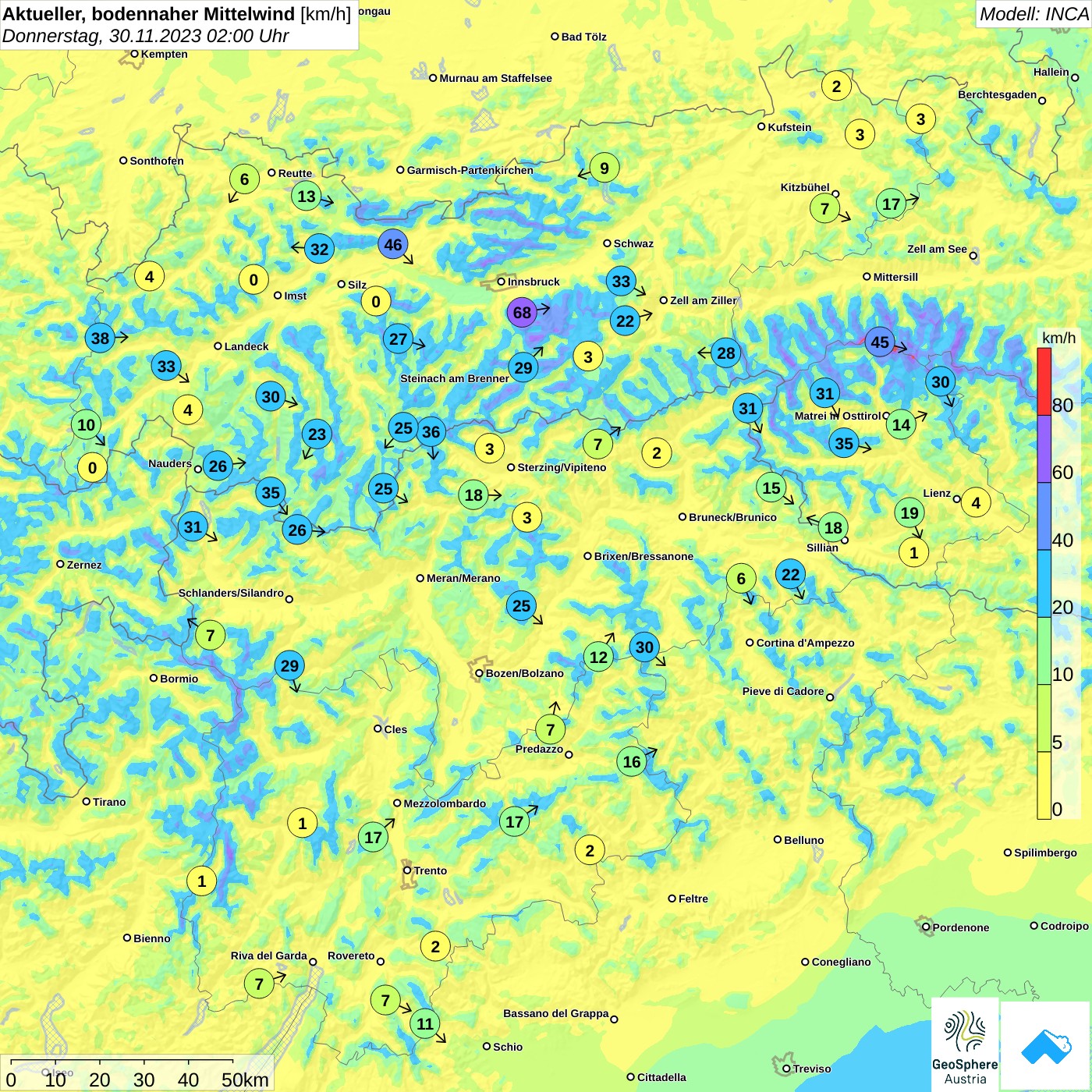Viewport: 1092px width, 1092px height.
Task: Click the 23 km/h wind station marker
Action: 317,434
